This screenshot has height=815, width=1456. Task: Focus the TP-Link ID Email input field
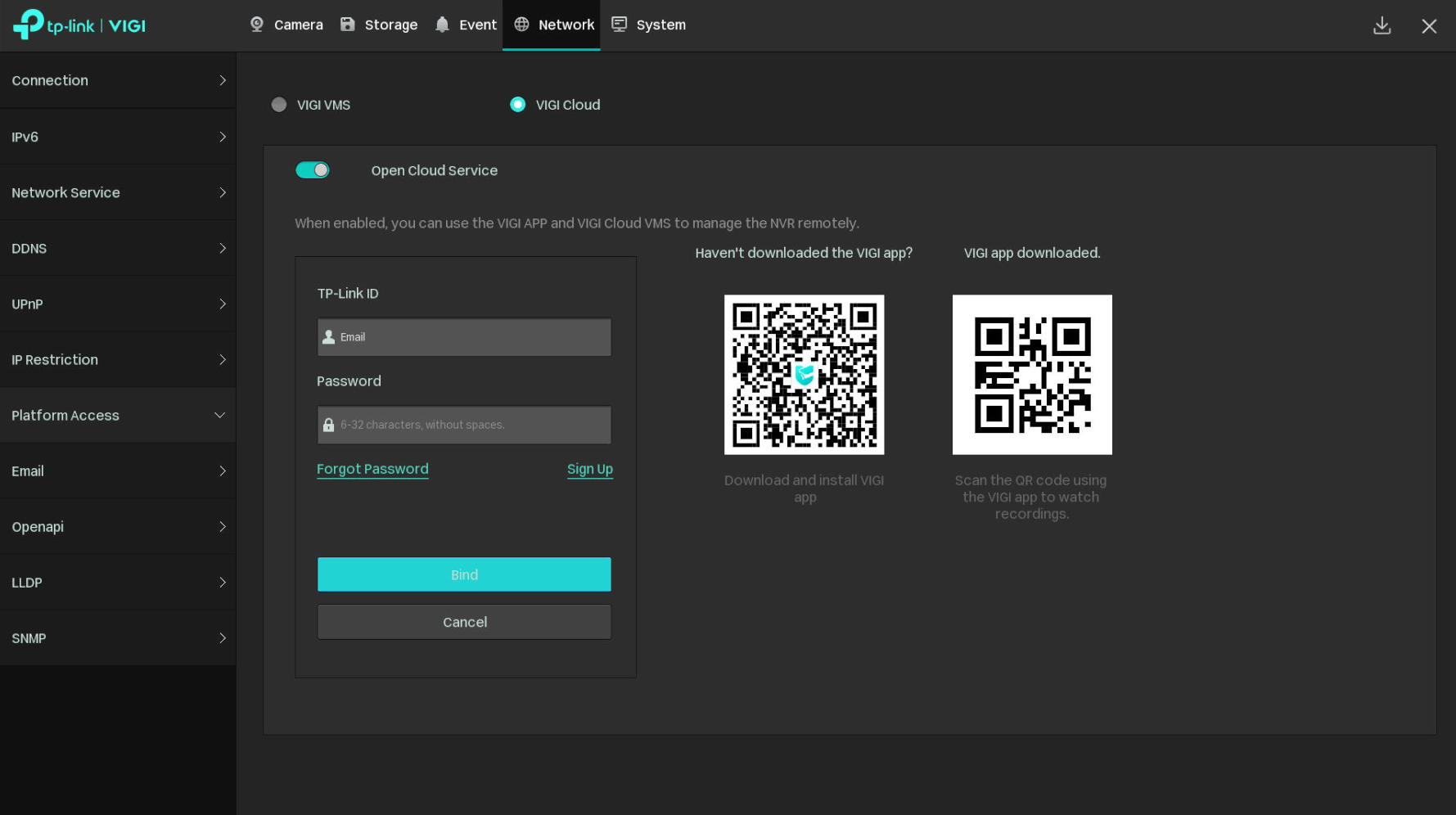(464, 337)
